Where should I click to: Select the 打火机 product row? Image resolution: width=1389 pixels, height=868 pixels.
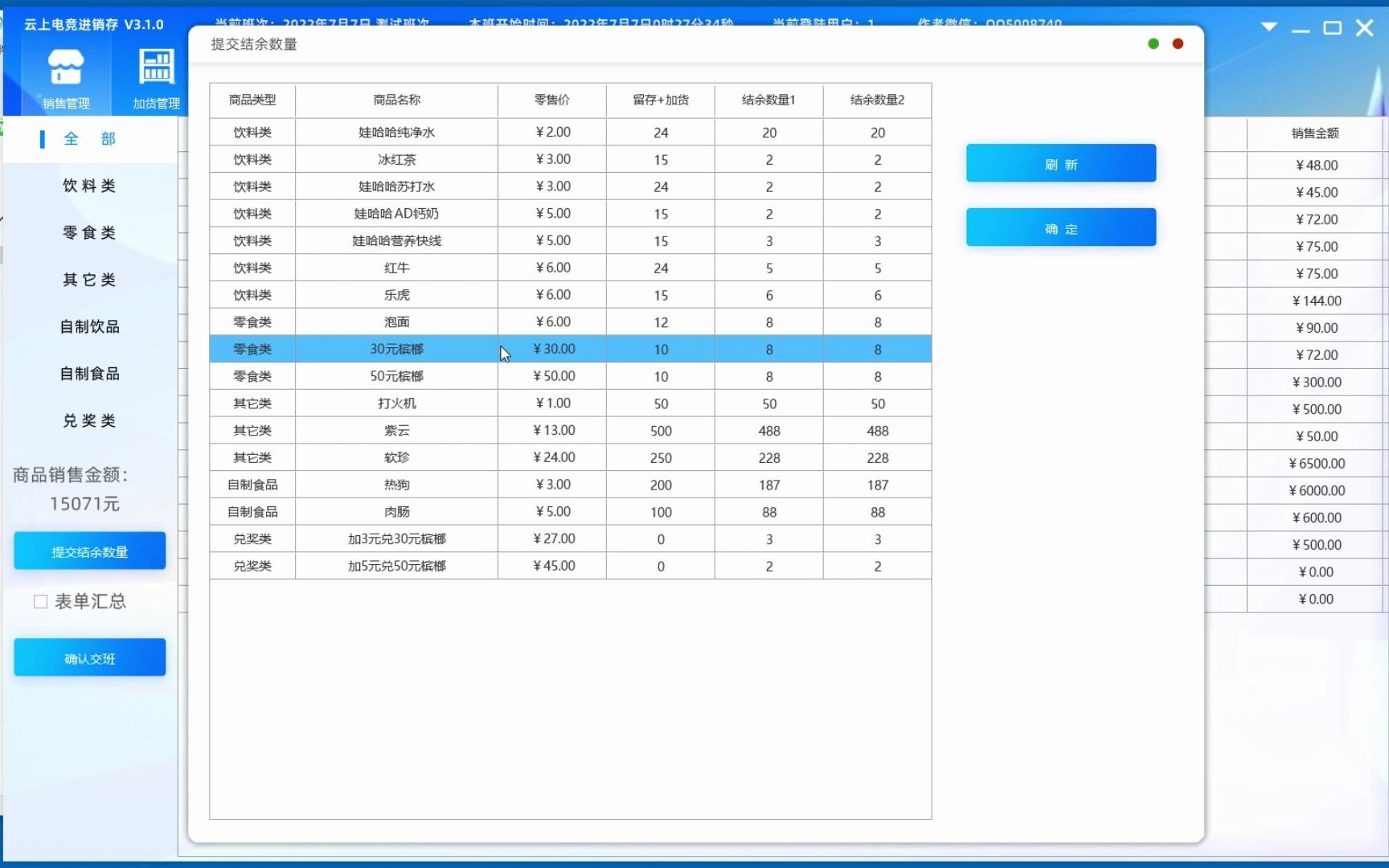571,403
